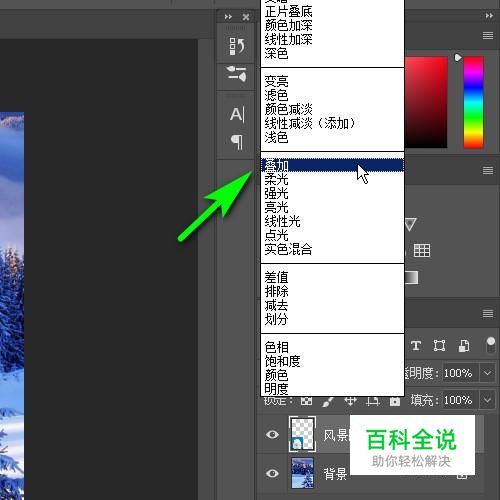The image size is (500, 500).
Task: Click the 风景 layer name
Action: 336,435
